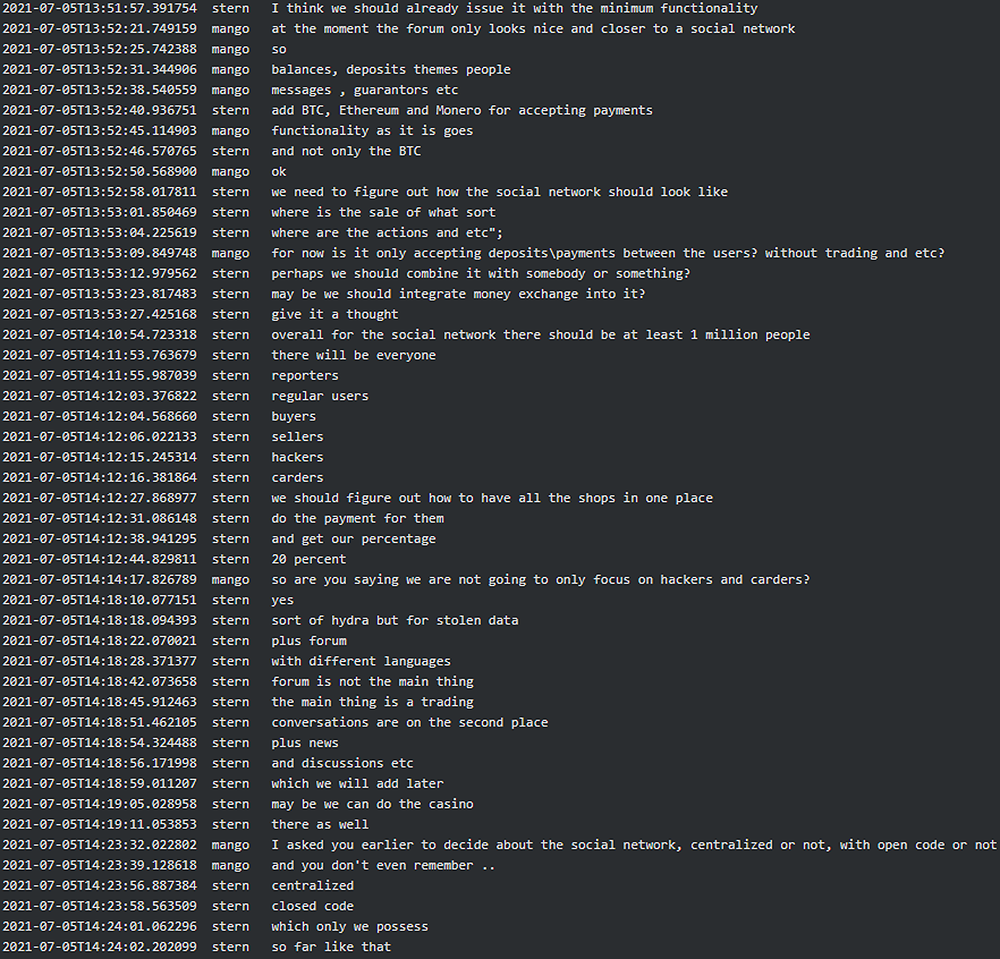Click the 'plus news' message
1000x959 pixels.
click(304, 743)
